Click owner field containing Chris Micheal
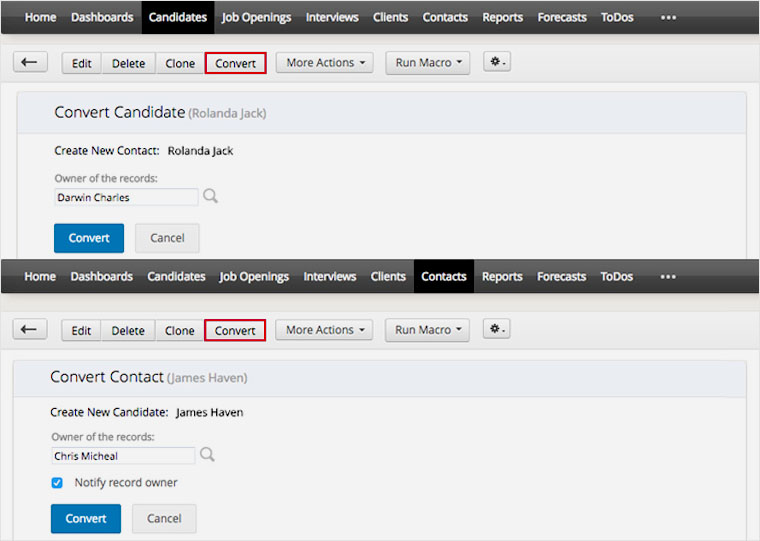This screenshot has width=760, height=541. point(123,456)
